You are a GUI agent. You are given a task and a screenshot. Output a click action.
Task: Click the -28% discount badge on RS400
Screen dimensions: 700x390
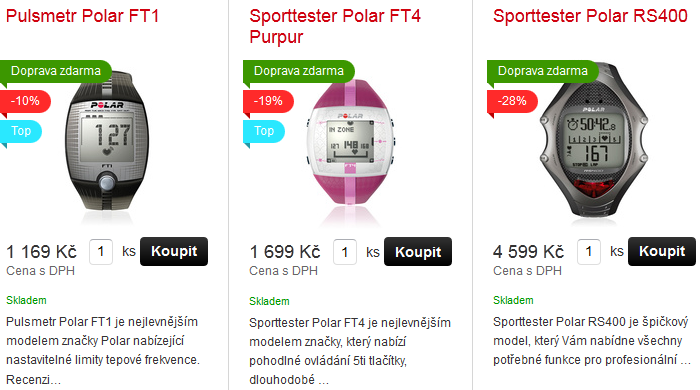click(512, 101)
